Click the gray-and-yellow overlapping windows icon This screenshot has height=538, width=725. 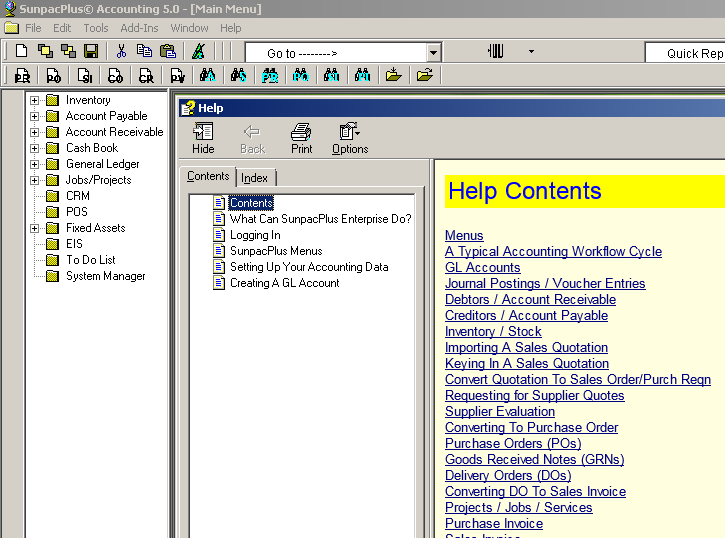point(68,51)
